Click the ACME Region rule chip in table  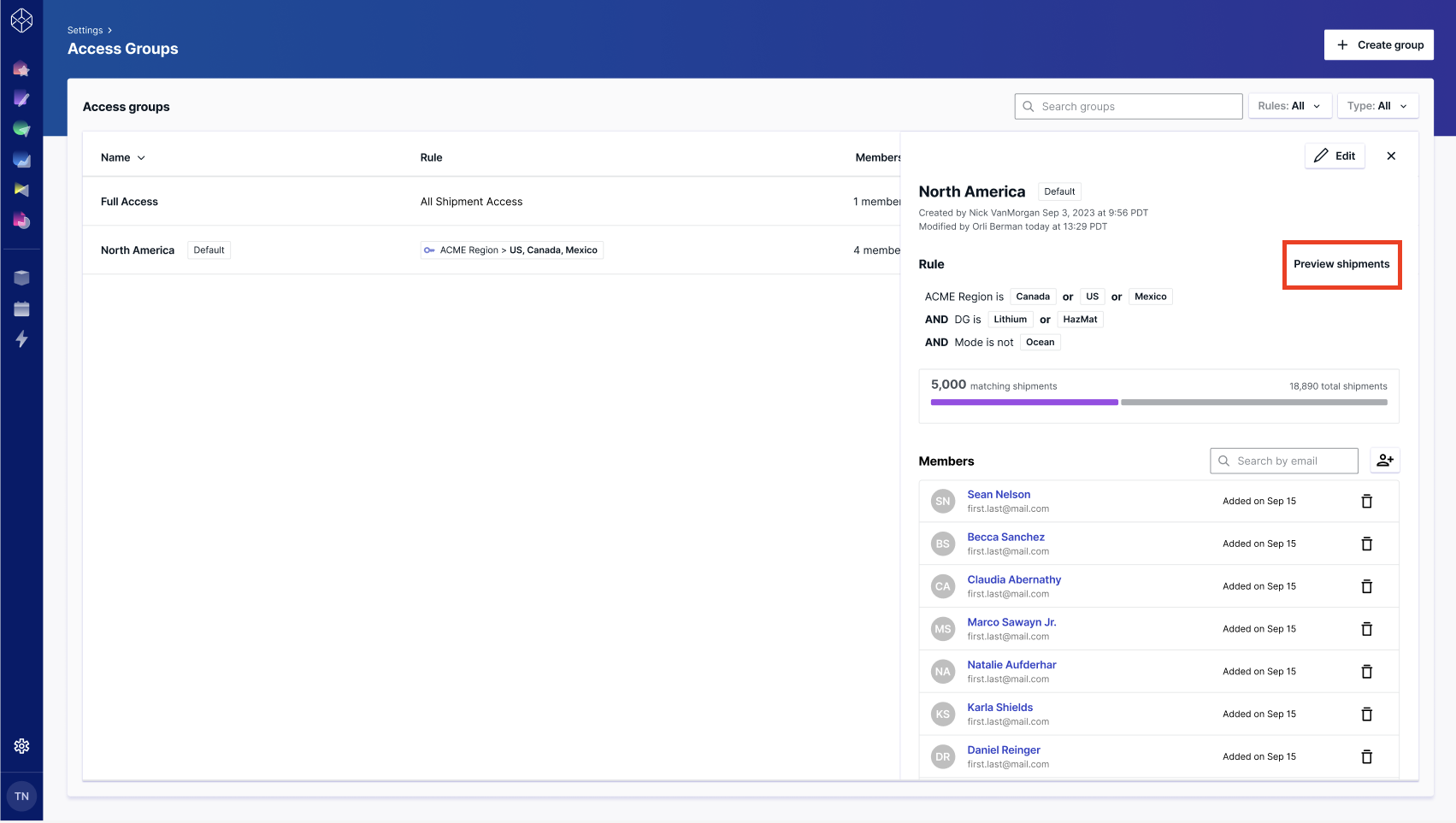511,250
